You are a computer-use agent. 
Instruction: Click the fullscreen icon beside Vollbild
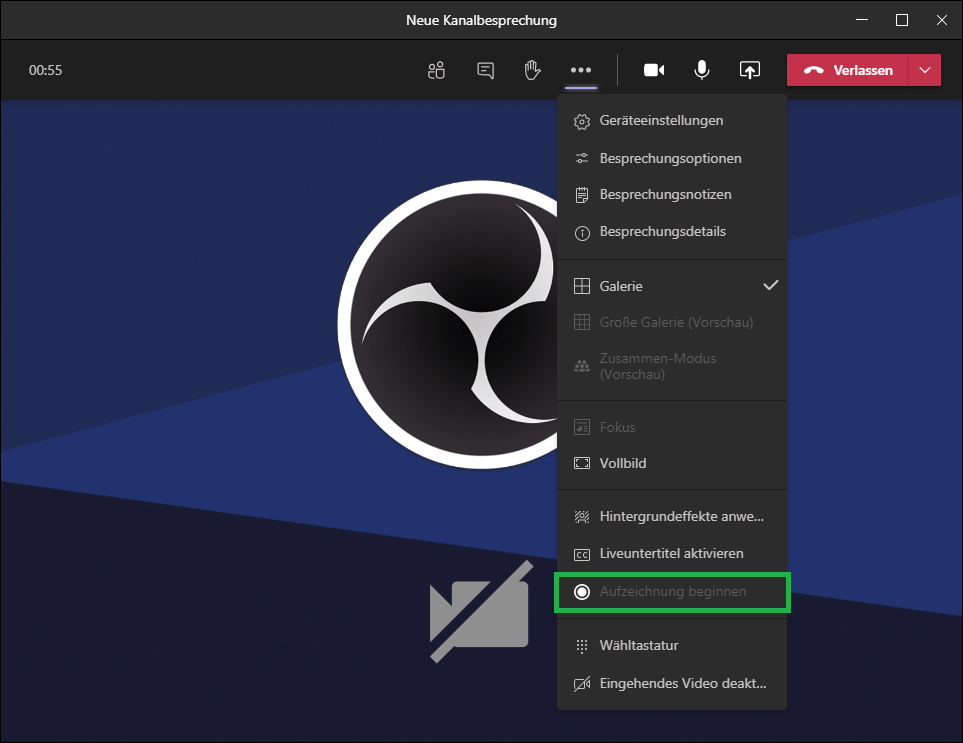(x=582, y=464)
